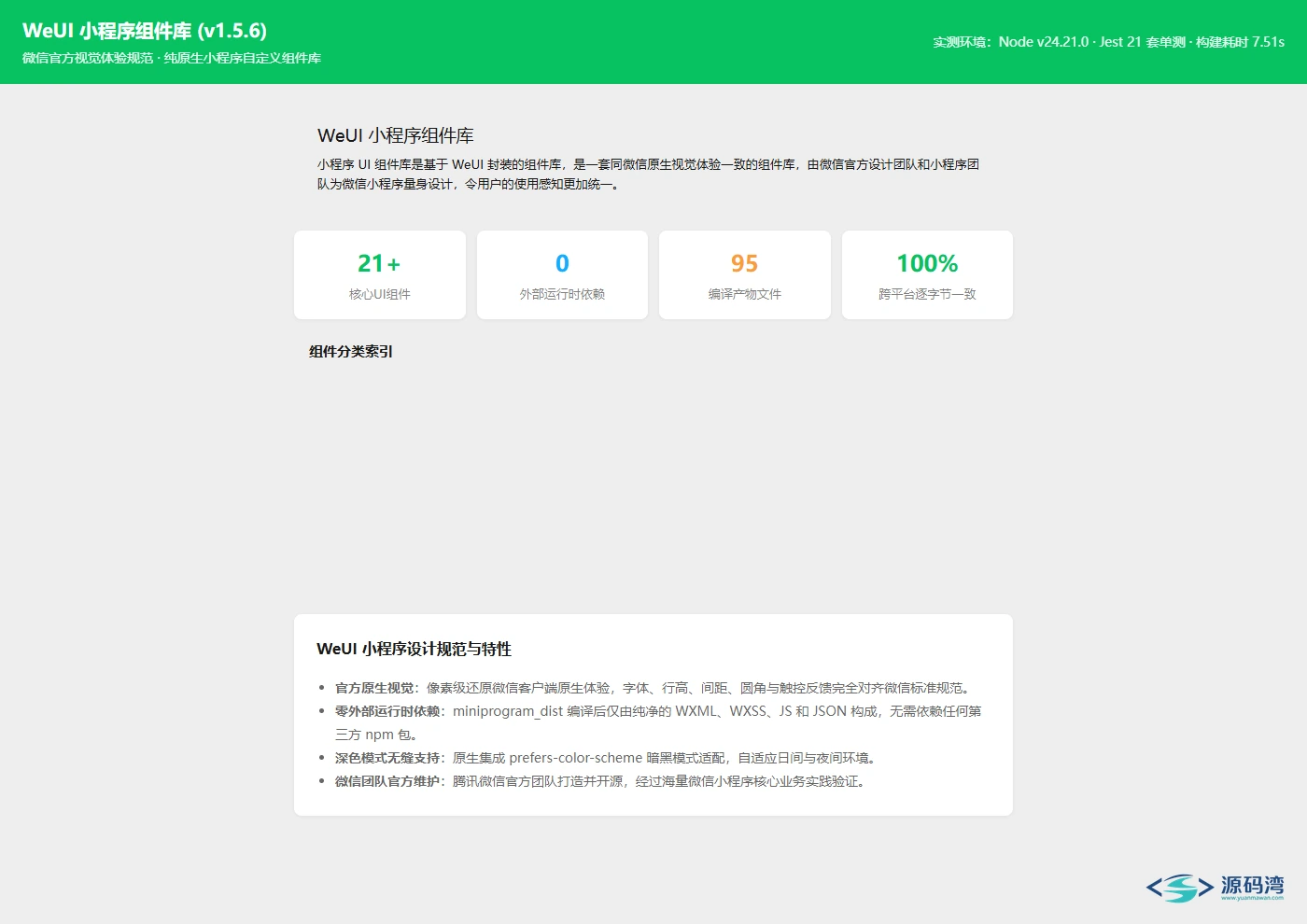Click the header title "WeUI 小程序组件库 (v1.5.6)"
This screenshot has width=1307, height=924.
(x=145, y=31)
